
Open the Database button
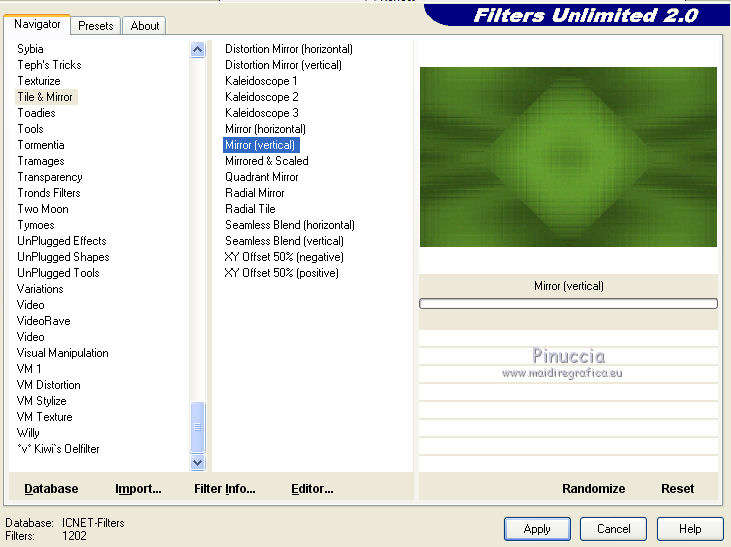click(51, 489)
